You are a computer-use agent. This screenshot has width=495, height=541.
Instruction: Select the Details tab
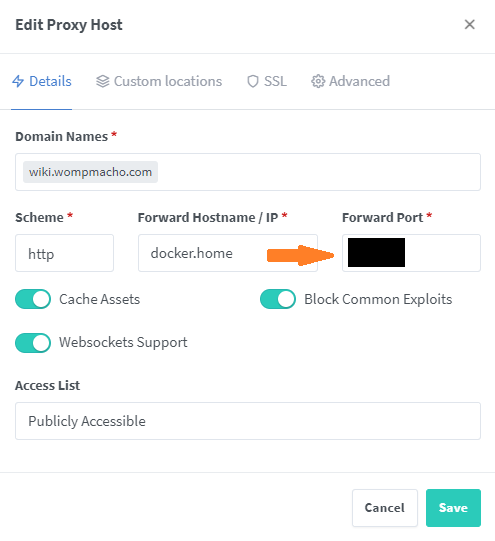(x=42, y=81)
